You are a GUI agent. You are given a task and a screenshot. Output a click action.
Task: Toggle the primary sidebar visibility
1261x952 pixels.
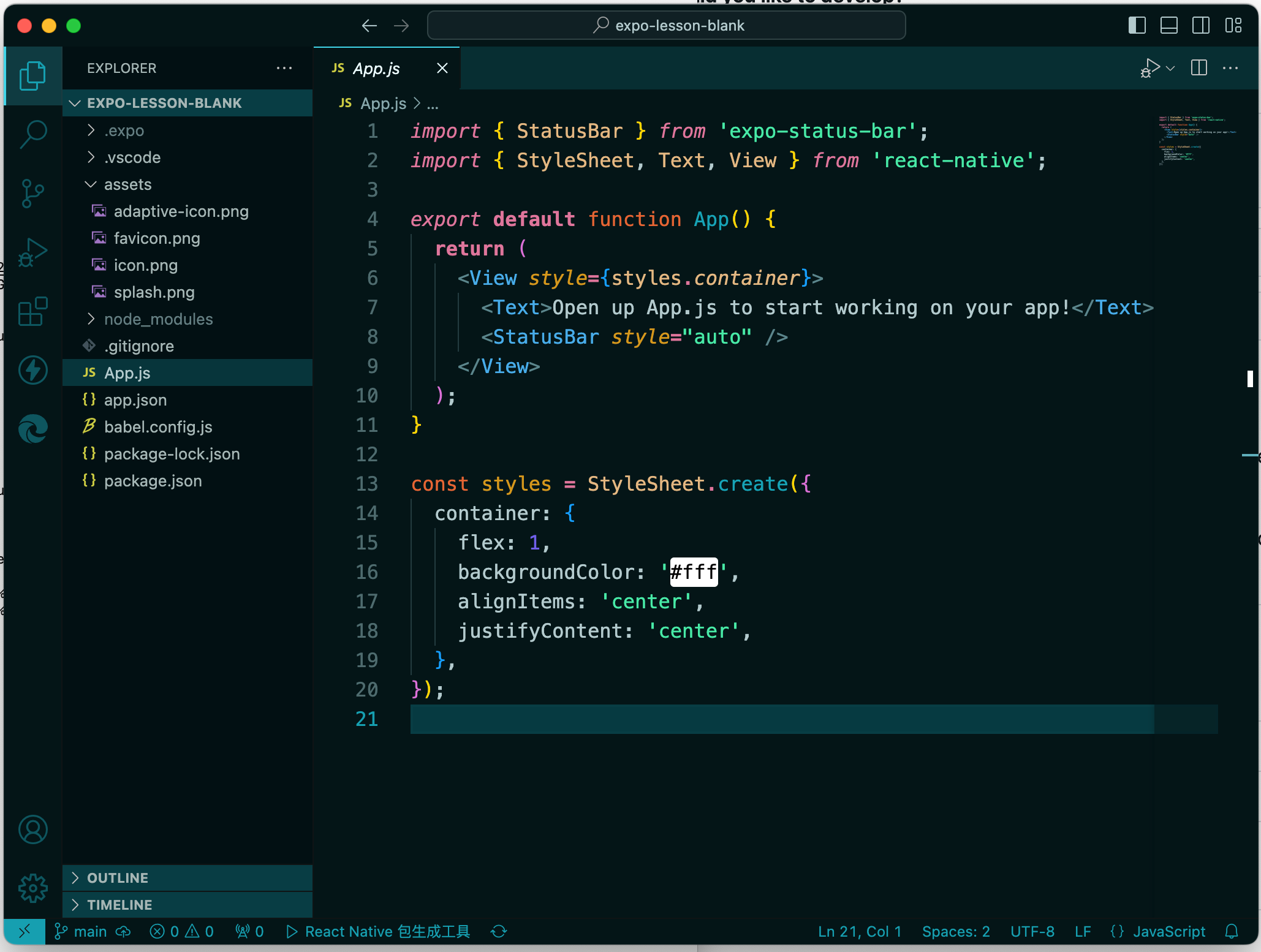[1137, 25]
